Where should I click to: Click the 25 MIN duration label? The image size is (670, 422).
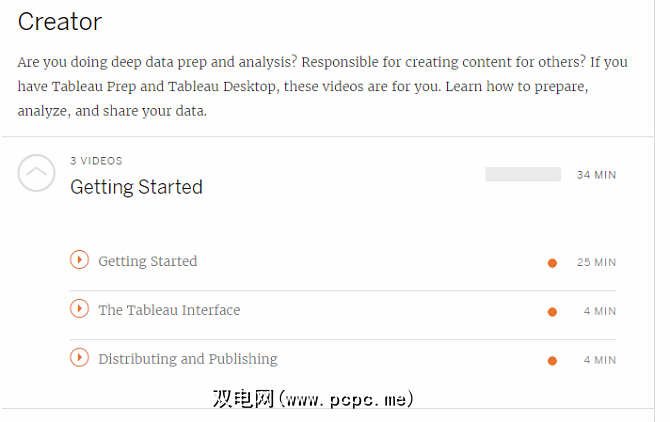tap(596, 263)
